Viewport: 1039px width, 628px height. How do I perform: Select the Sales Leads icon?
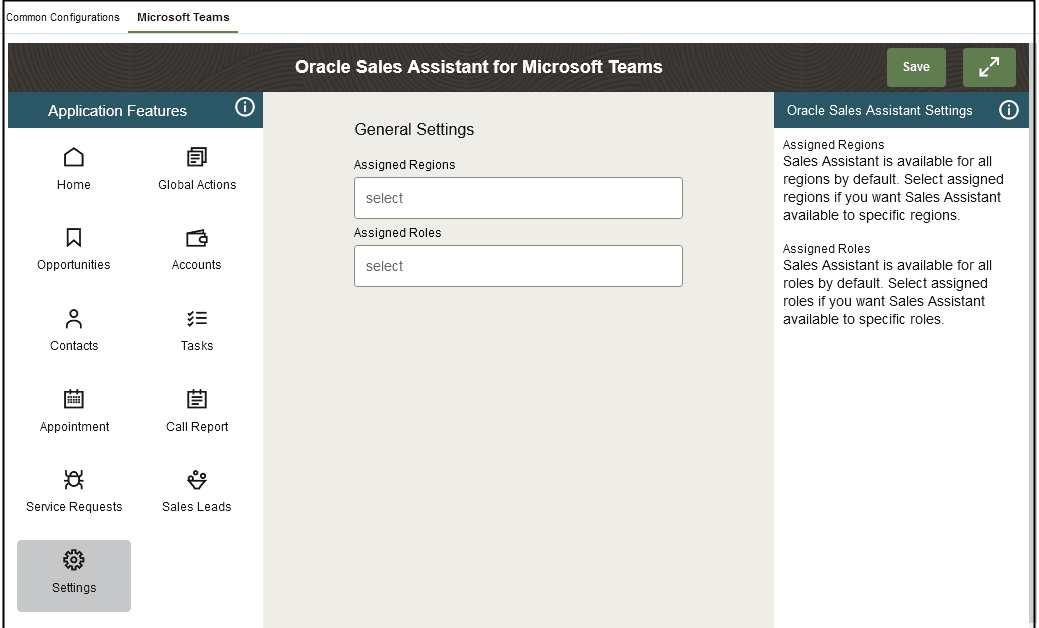click(x=197, y=479)
